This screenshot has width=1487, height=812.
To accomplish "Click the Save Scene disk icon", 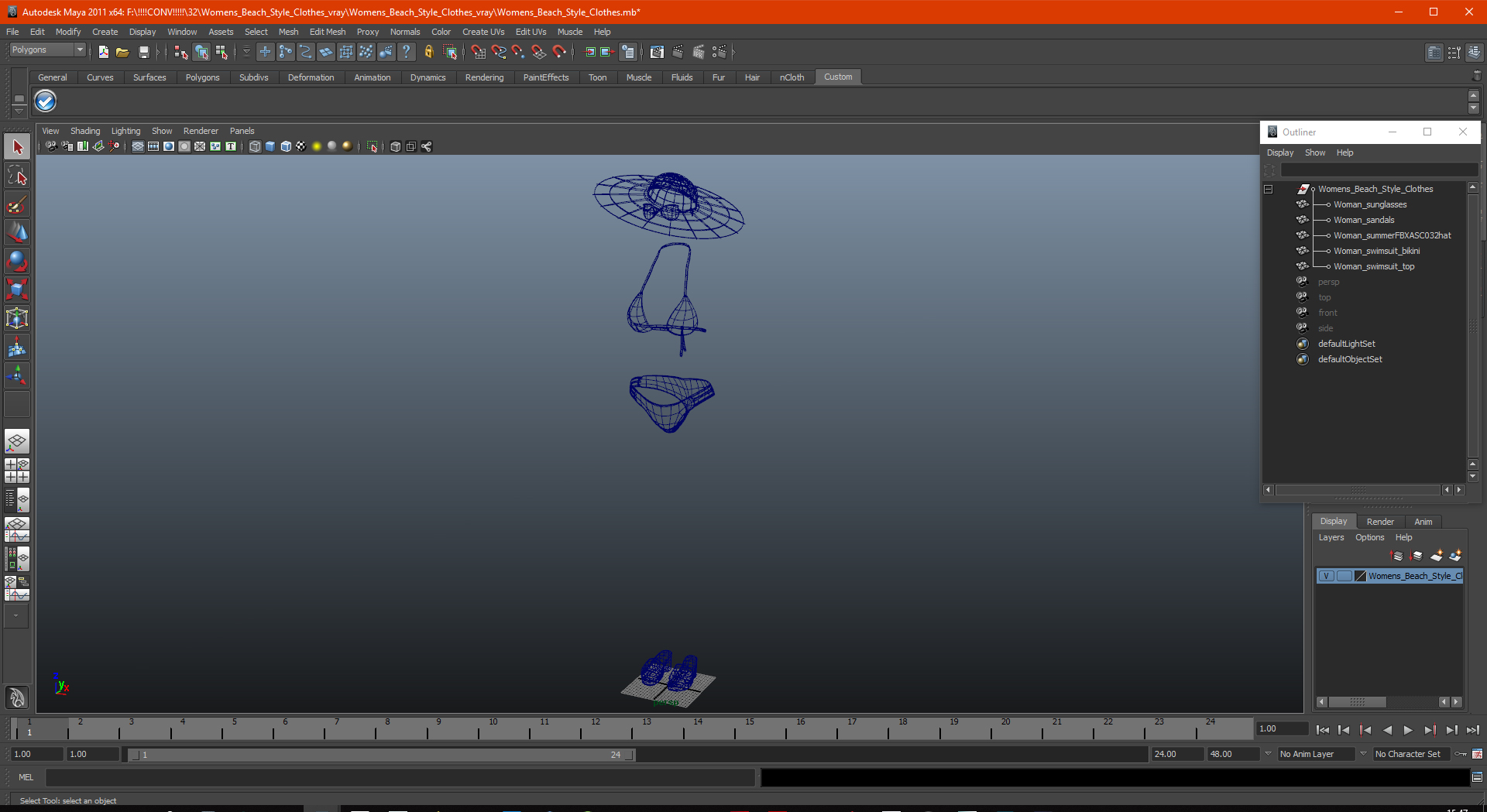I will pyautogui.click(x=143, y=52).
